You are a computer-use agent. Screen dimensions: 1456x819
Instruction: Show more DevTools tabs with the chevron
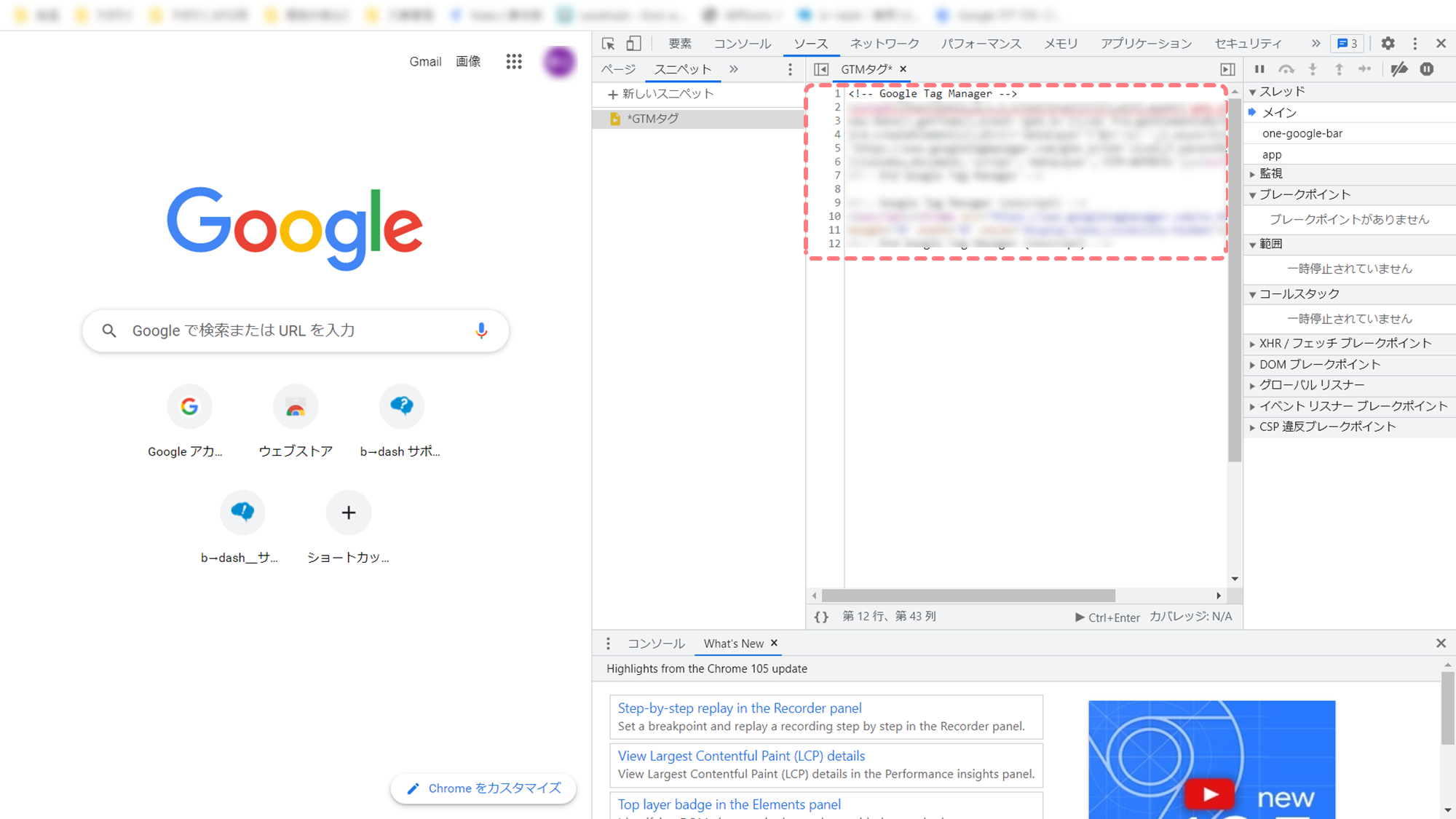pyautogui.click(x=1315, y=44)
